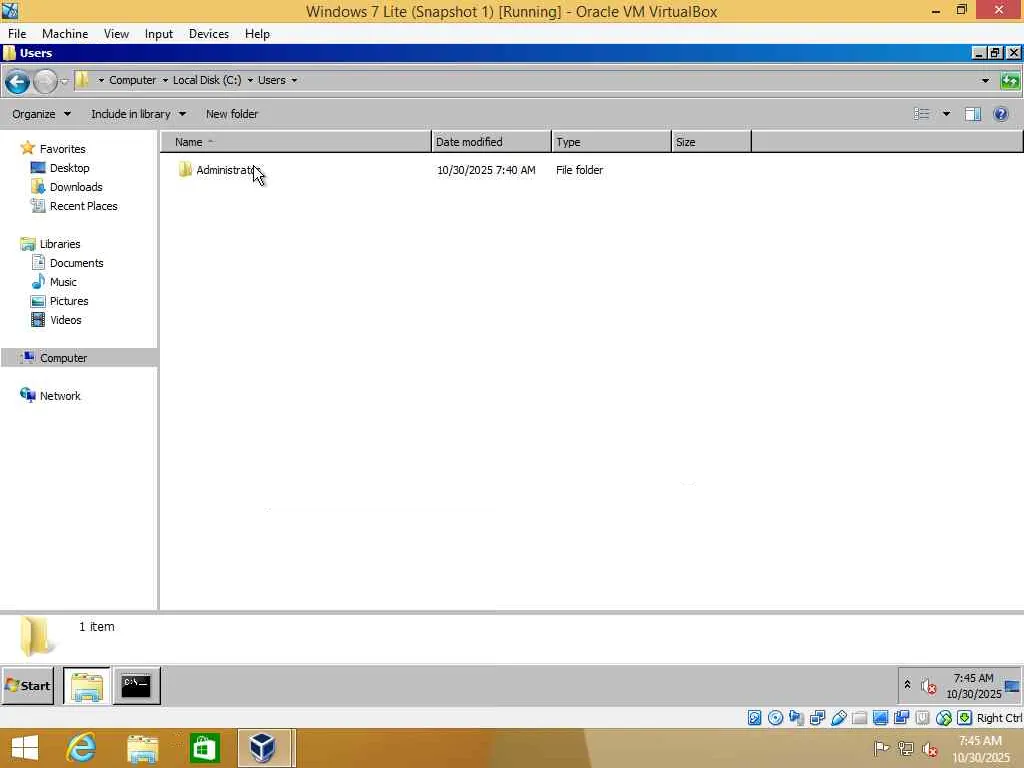This screenshot has width=1024, height=768.
Task: Click the Computer breadcrumb segment
Action: [x=133, y=80]
